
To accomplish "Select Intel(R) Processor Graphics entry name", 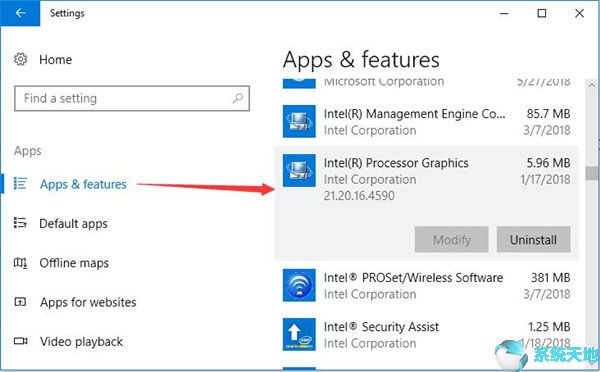I will click(396, 163).
